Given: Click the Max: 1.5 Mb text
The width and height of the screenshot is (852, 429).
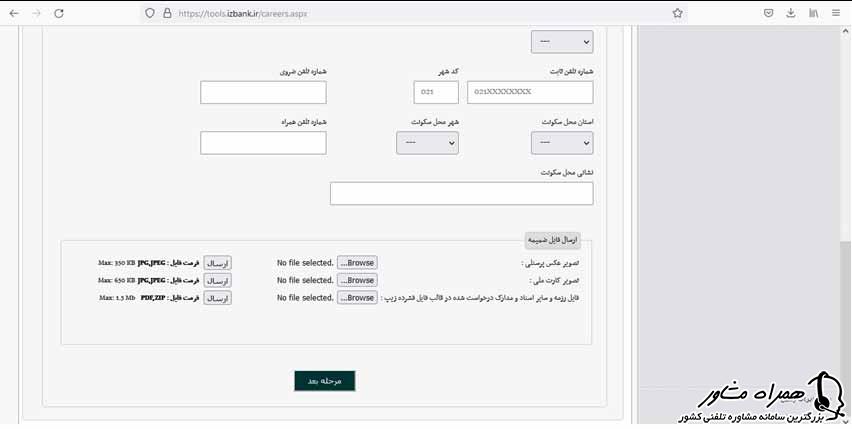Looking at the screenshot, I should 117,298.
